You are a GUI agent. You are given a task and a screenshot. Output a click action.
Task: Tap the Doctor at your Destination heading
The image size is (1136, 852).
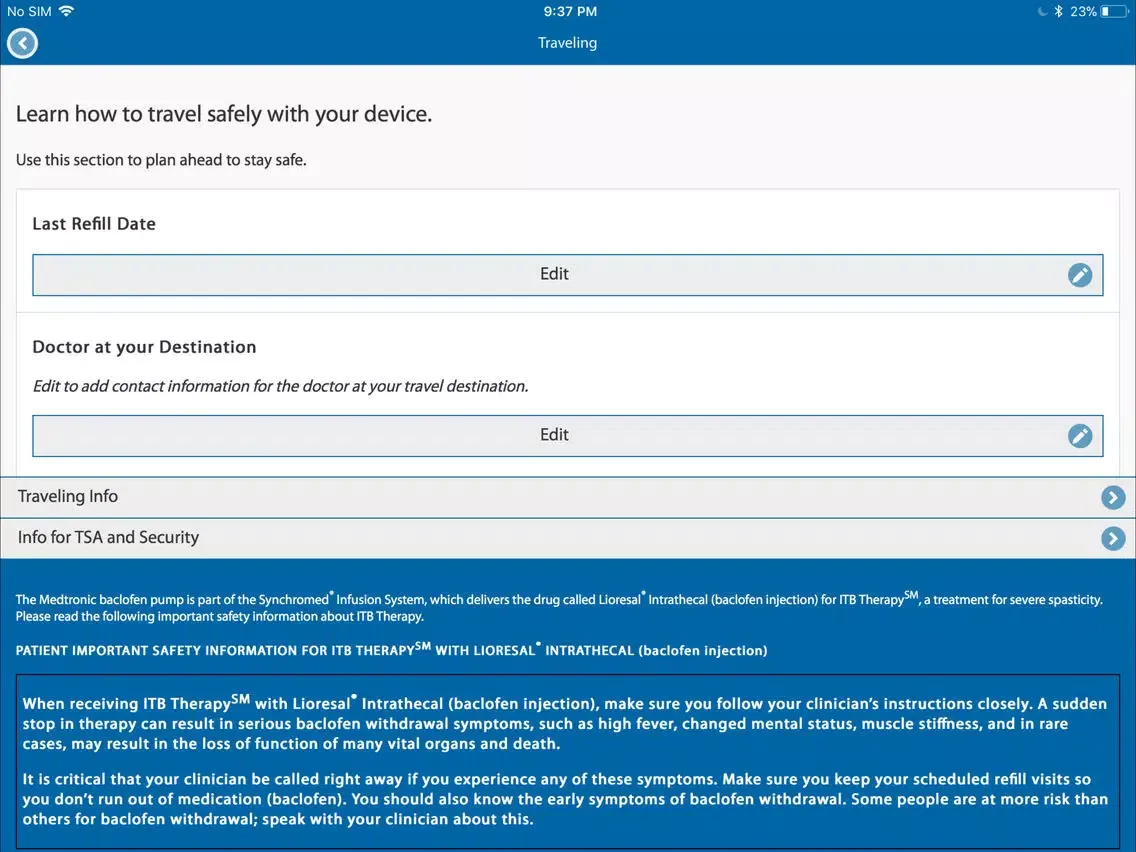coord(144,347)
